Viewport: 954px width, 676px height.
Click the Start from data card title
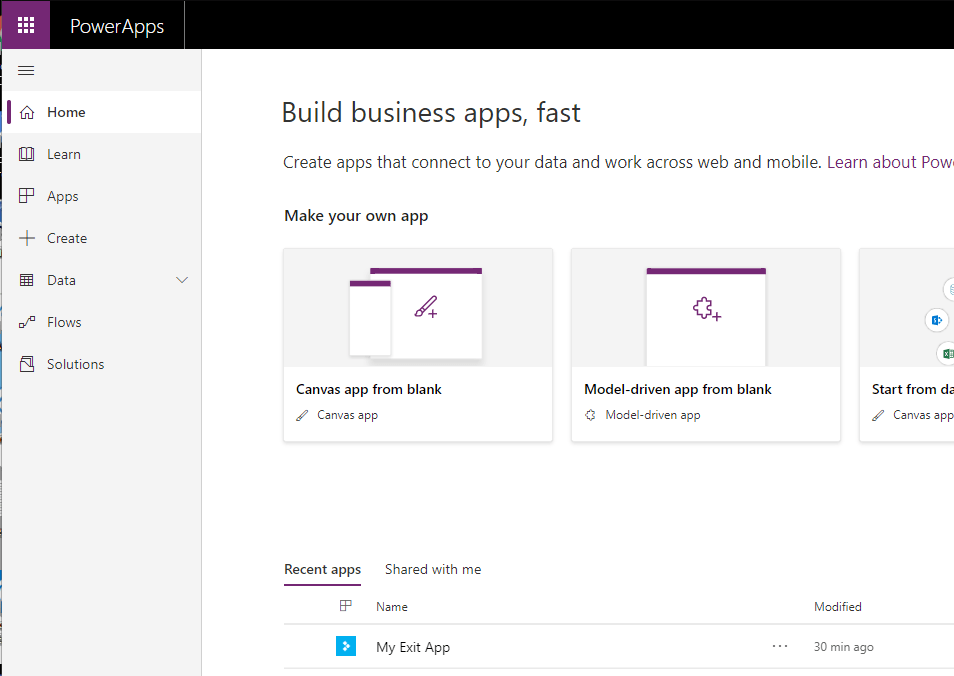[x=913, y=389]
